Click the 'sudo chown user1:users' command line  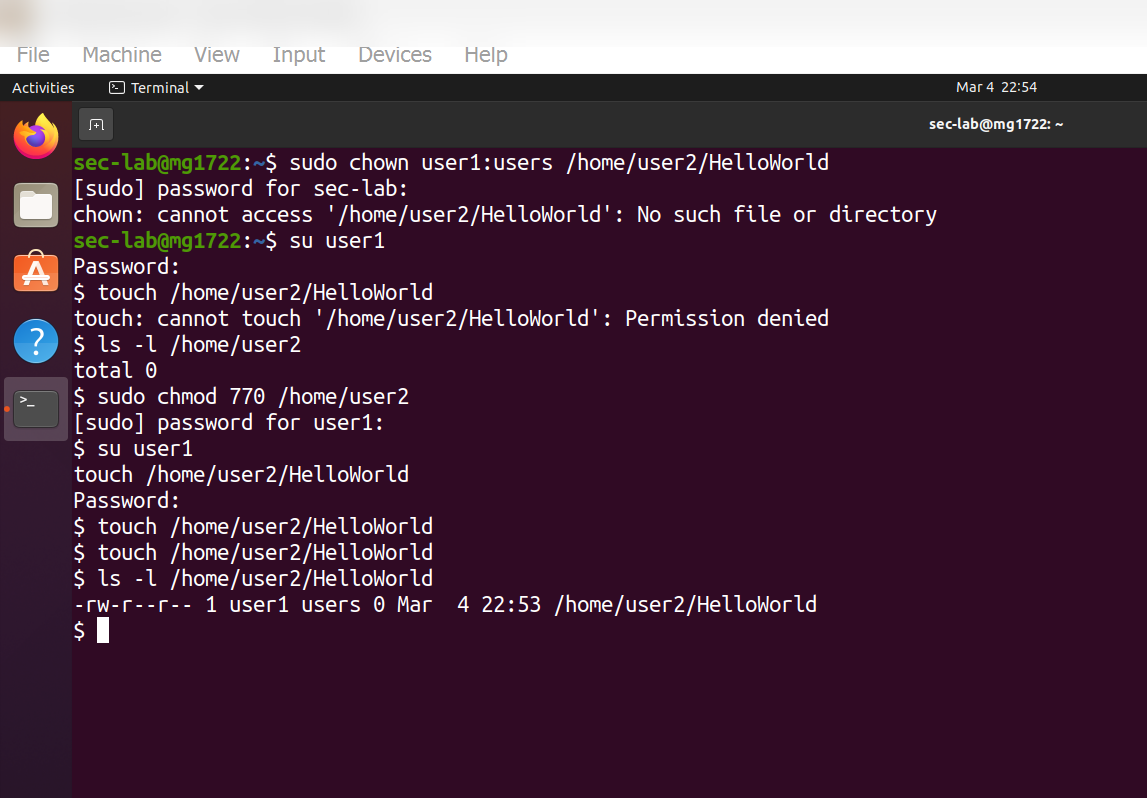click(x=451, y=162)
